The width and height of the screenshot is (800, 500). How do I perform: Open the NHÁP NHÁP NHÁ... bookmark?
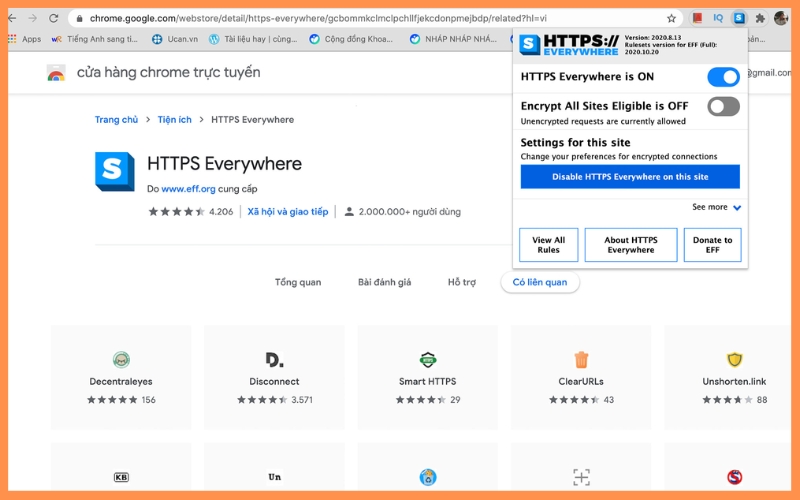(x=453, y=39)
